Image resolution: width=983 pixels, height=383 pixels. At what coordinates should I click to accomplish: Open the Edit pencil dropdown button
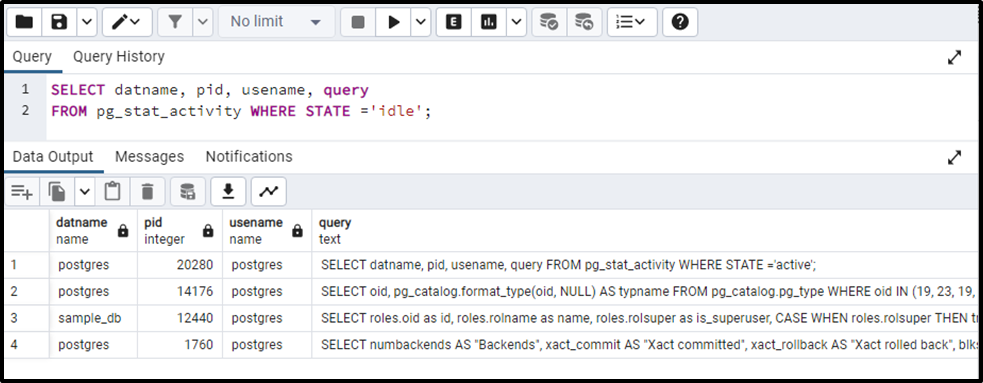[x=127, y=23]
